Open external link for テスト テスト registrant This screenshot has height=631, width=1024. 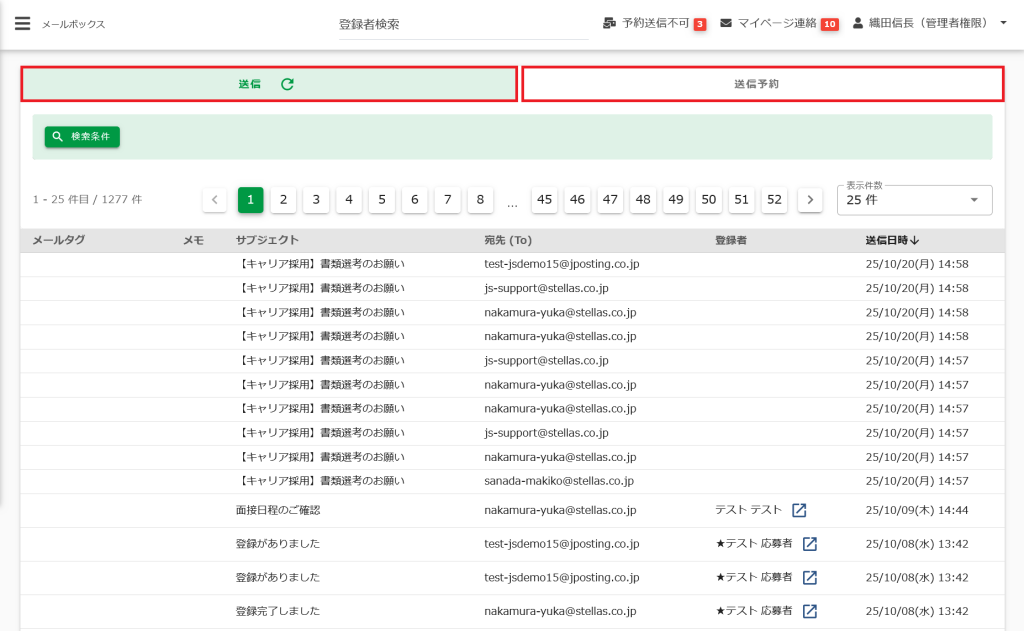click(x=799, y=510)
